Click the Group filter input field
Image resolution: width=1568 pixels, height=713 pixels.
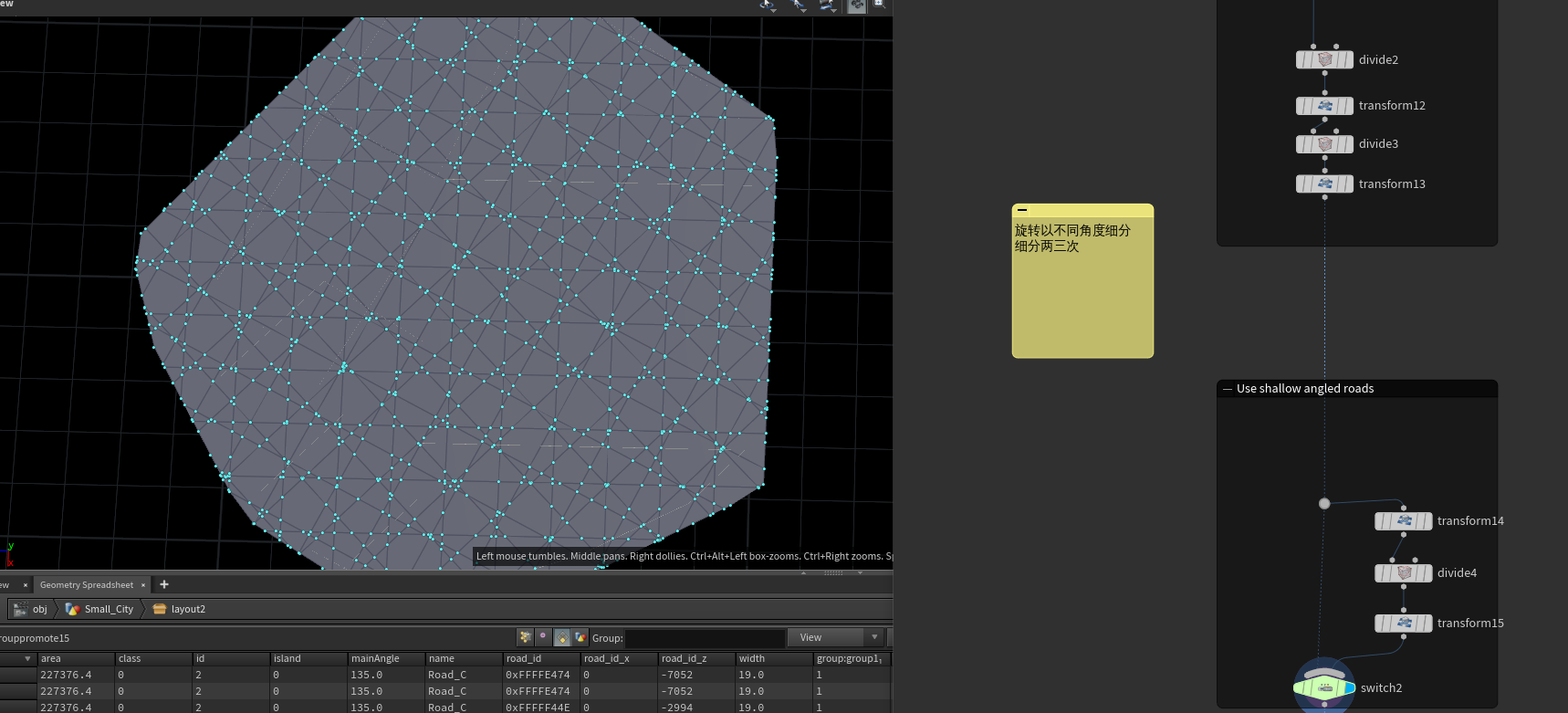click(x=705, y=638)
